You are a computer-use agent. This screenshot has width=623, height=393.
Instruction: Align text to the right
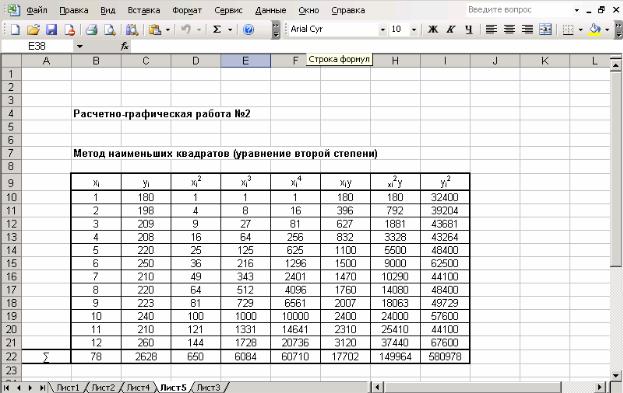pos(527,29)
